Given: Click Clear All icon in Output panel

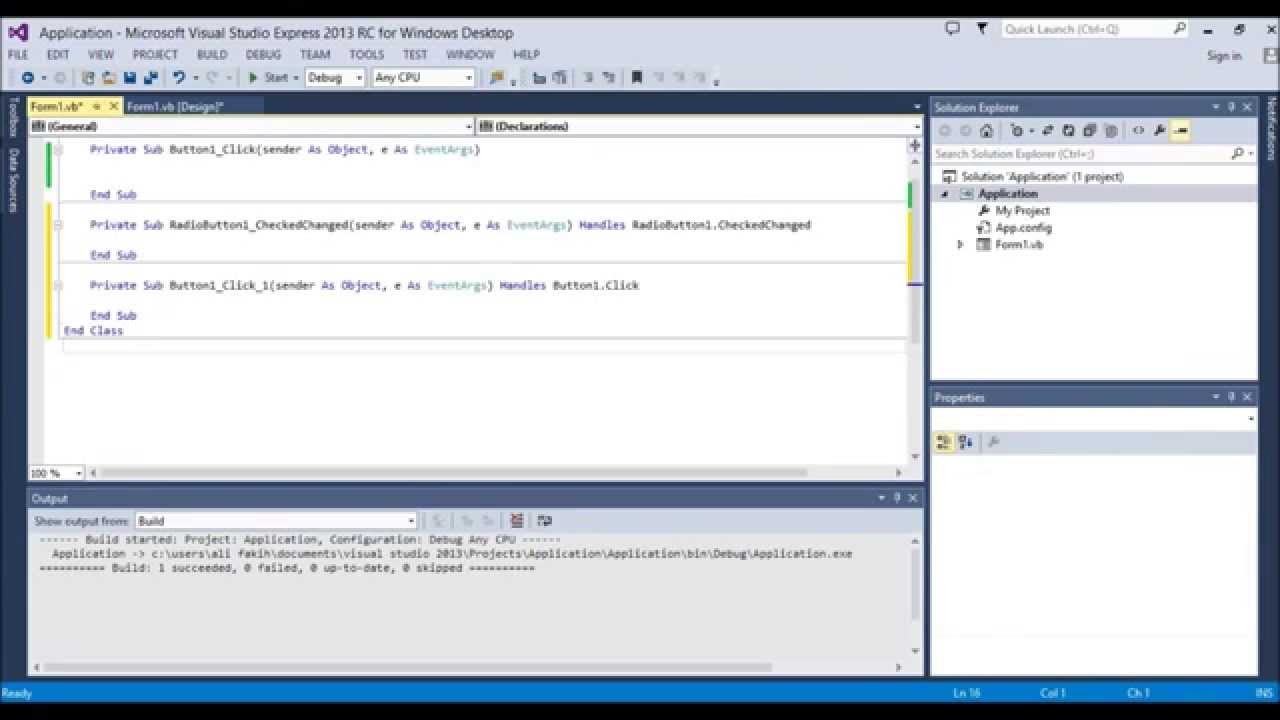Looking at the screenshot, I should pos(517,520).
